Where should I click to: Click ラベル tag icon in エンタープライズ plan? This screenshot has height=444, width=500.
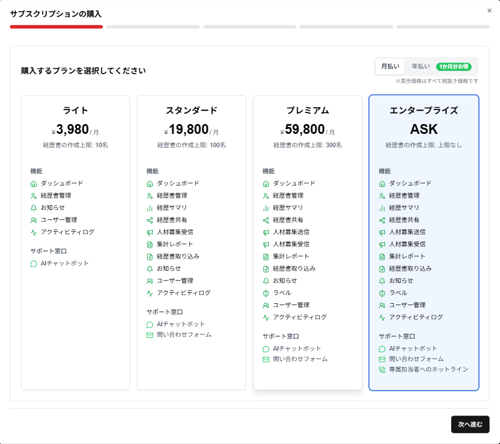click(x=382, y=293)
